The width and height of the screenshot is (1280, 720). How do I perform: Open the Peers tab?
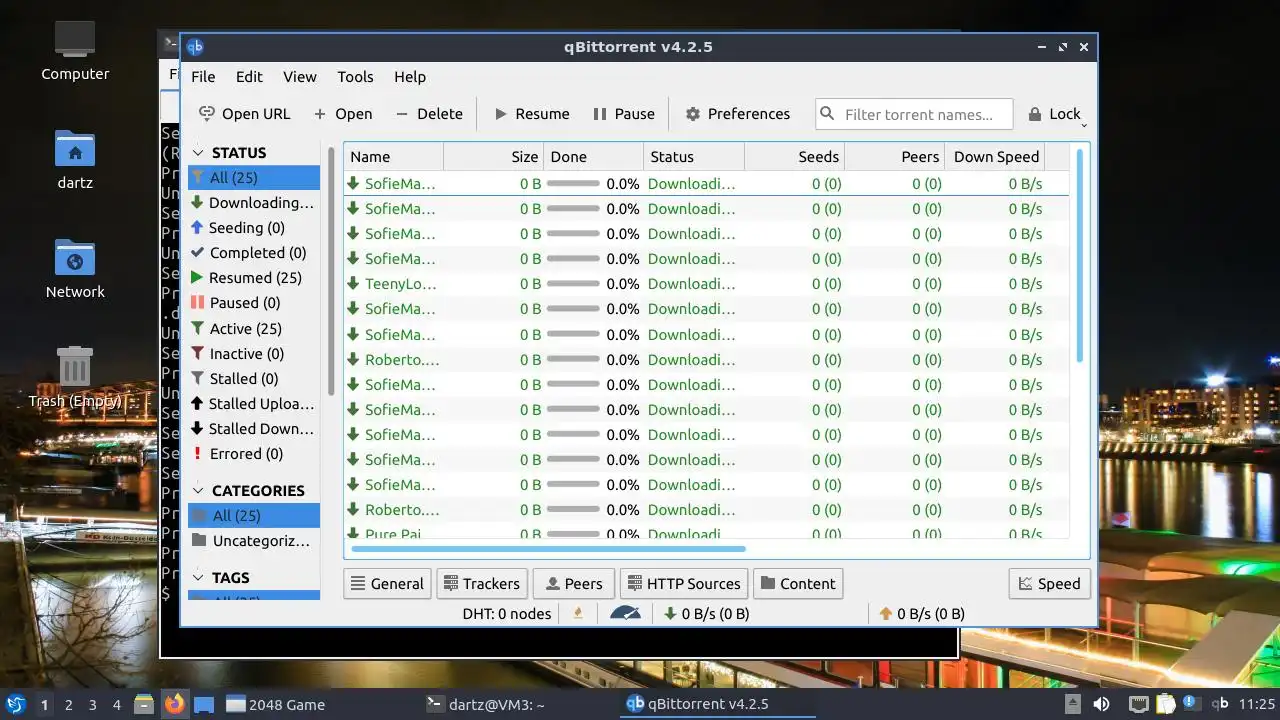coord(574,584)
